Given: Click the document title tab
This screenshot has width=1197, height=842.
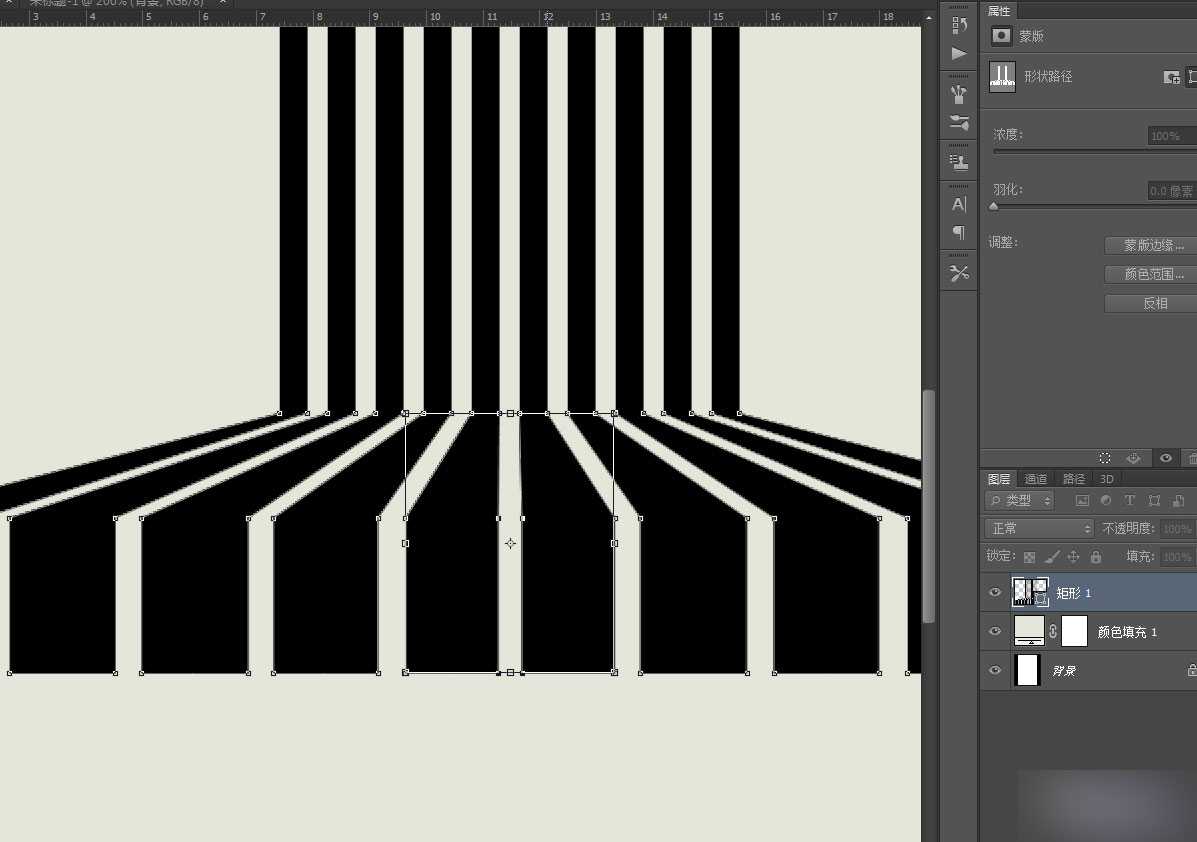Looking at the screenshot, I should tap(117, 3).
